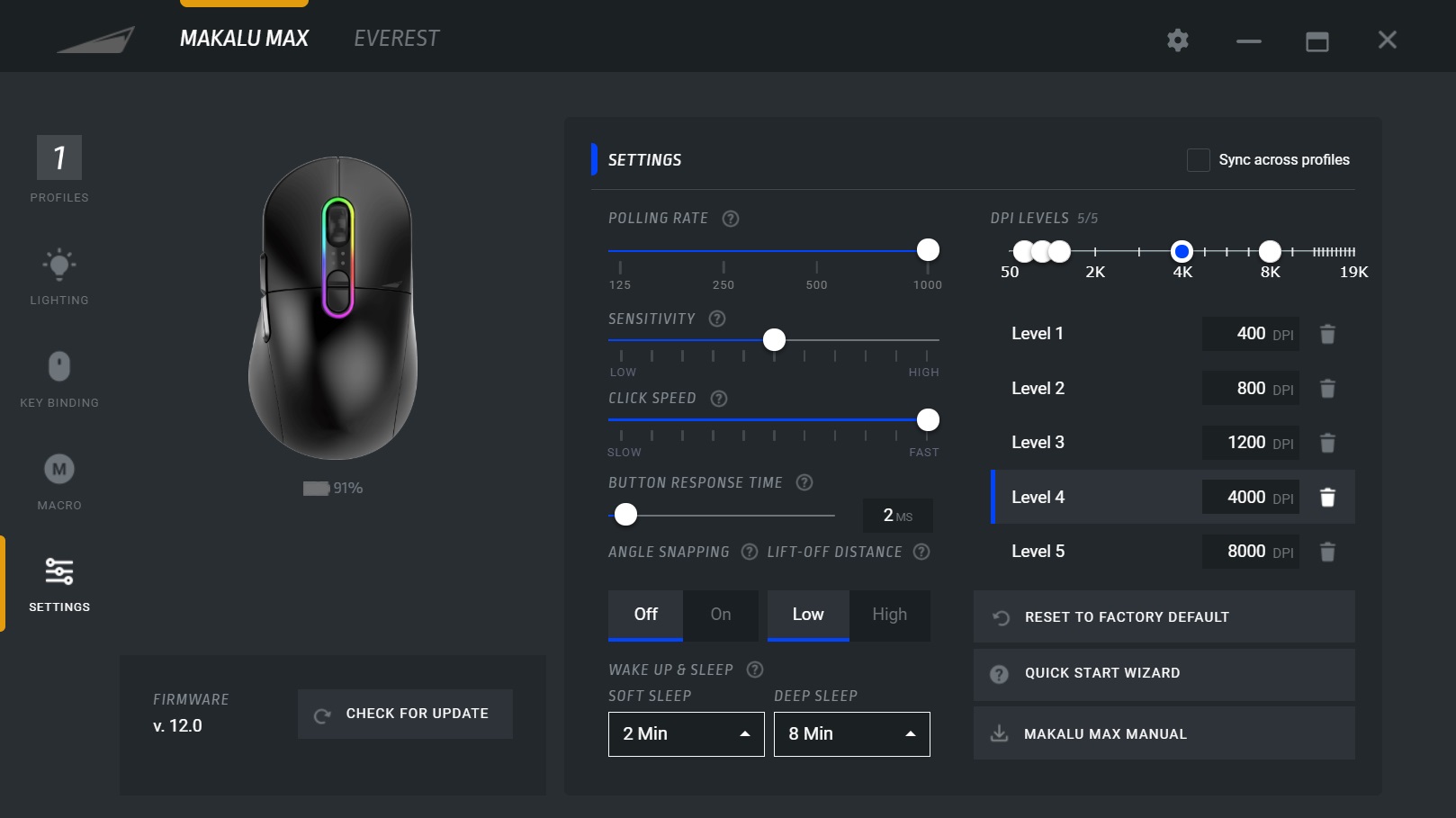
Task: Delete DPI Level 1 with trash icon
Action: tap(1327, 334)
